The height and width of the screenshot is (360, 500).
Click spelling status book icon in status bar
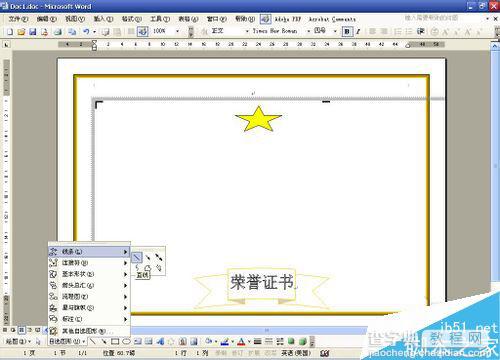[325, 353]
